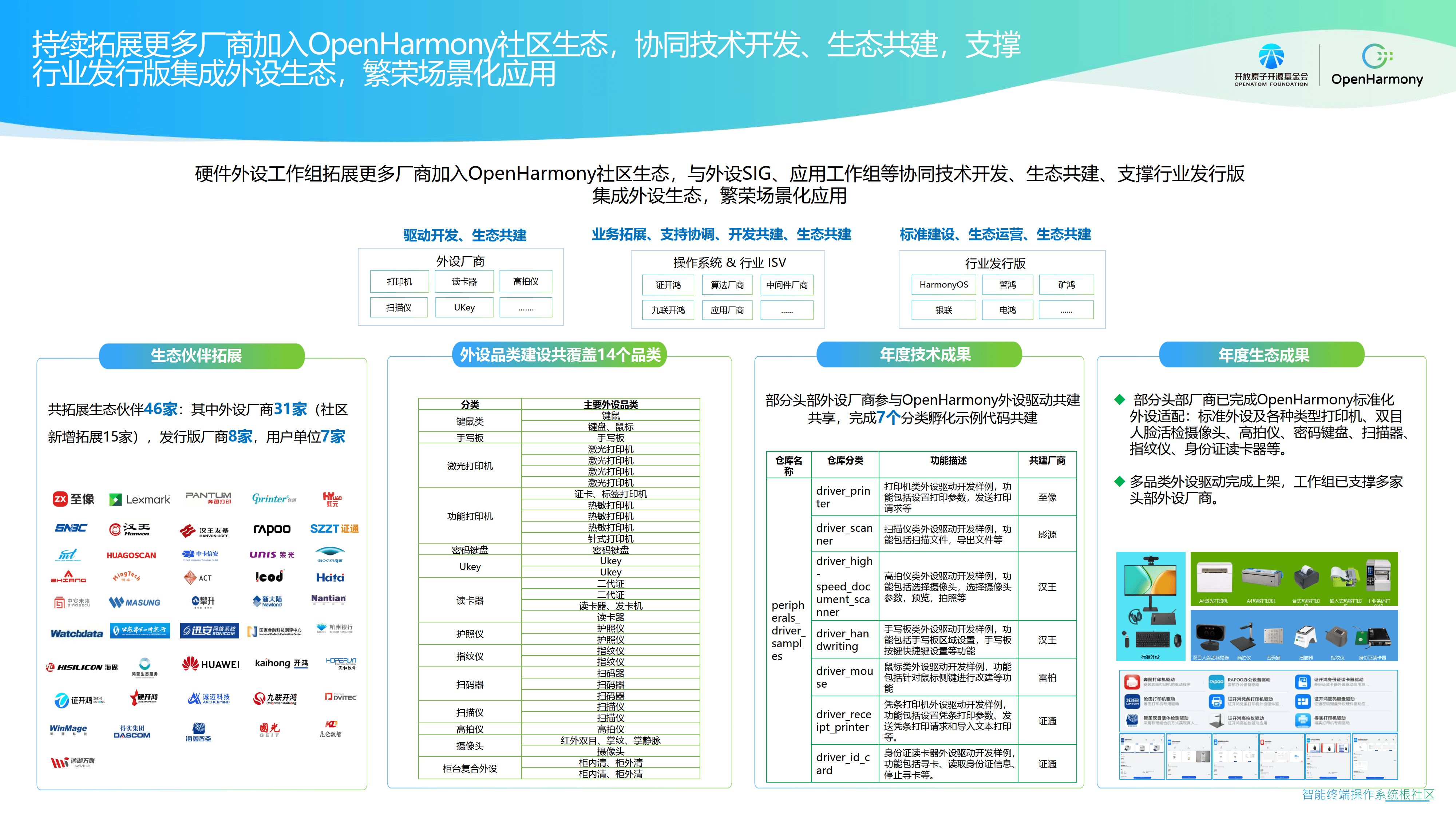Select the driver_id_card table cell
Image resolution: width=1456 pixels, height=819 pixels.
coord(844,764)
